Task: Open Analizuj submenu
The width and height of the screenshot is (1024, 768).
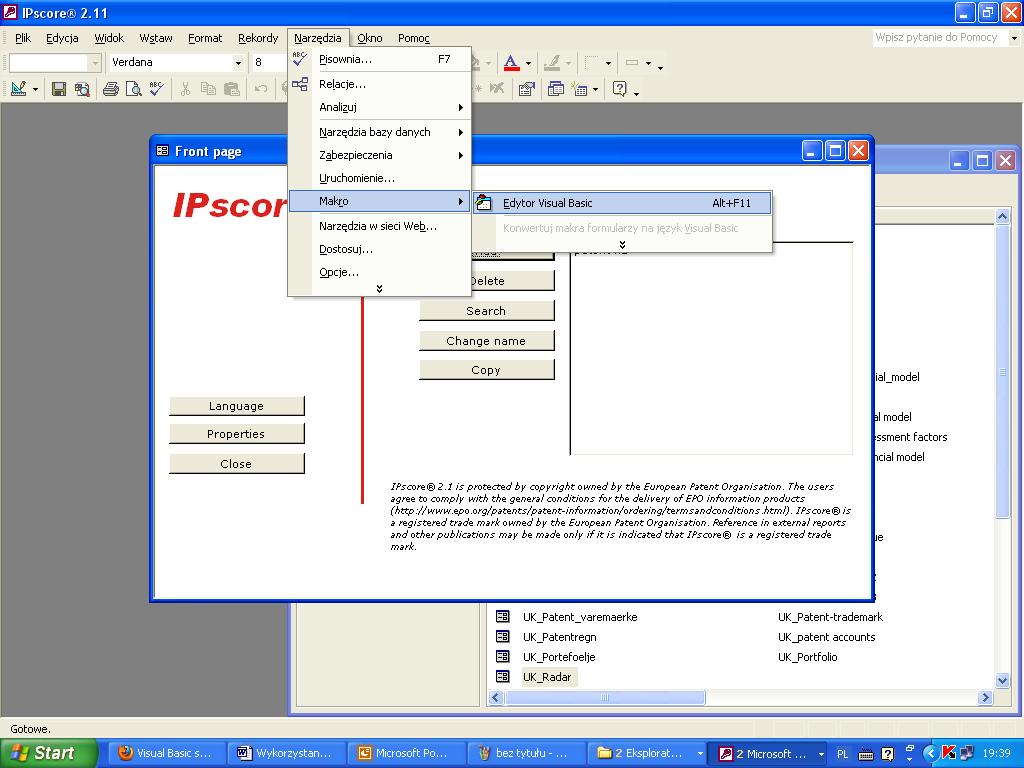Action: pos(379,107)
